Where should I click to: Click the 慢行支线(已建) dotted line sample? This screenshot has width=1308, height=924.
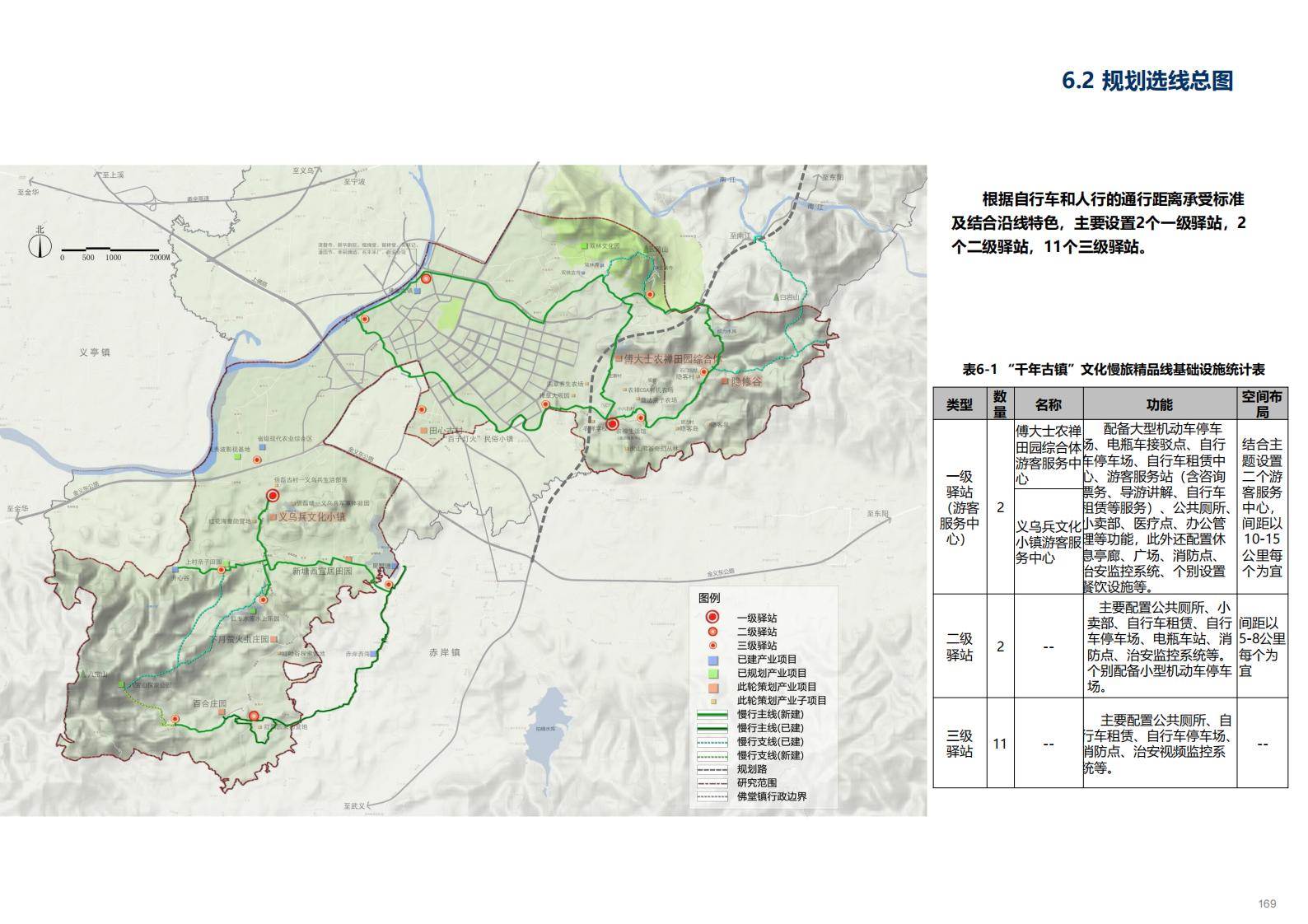(712, 741)
